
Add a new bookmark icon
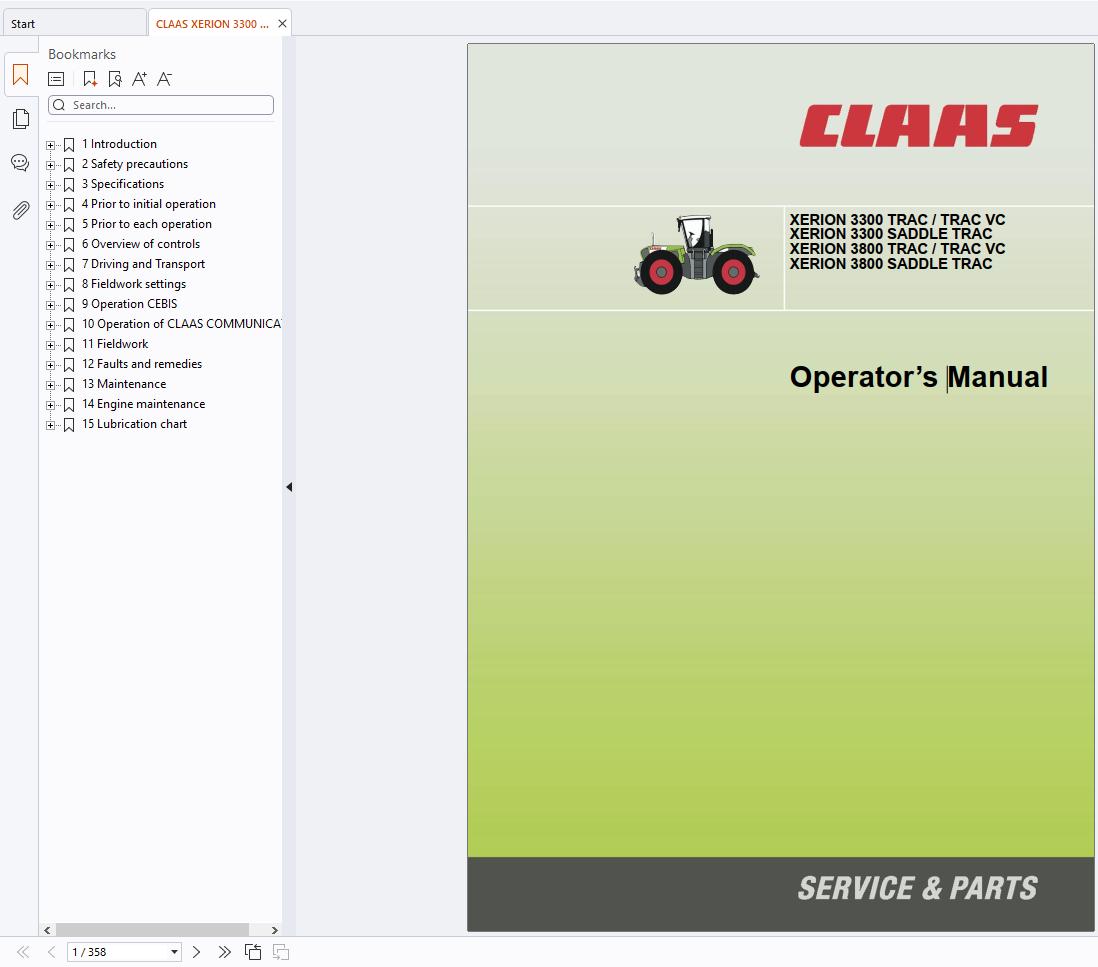point(90,79)
